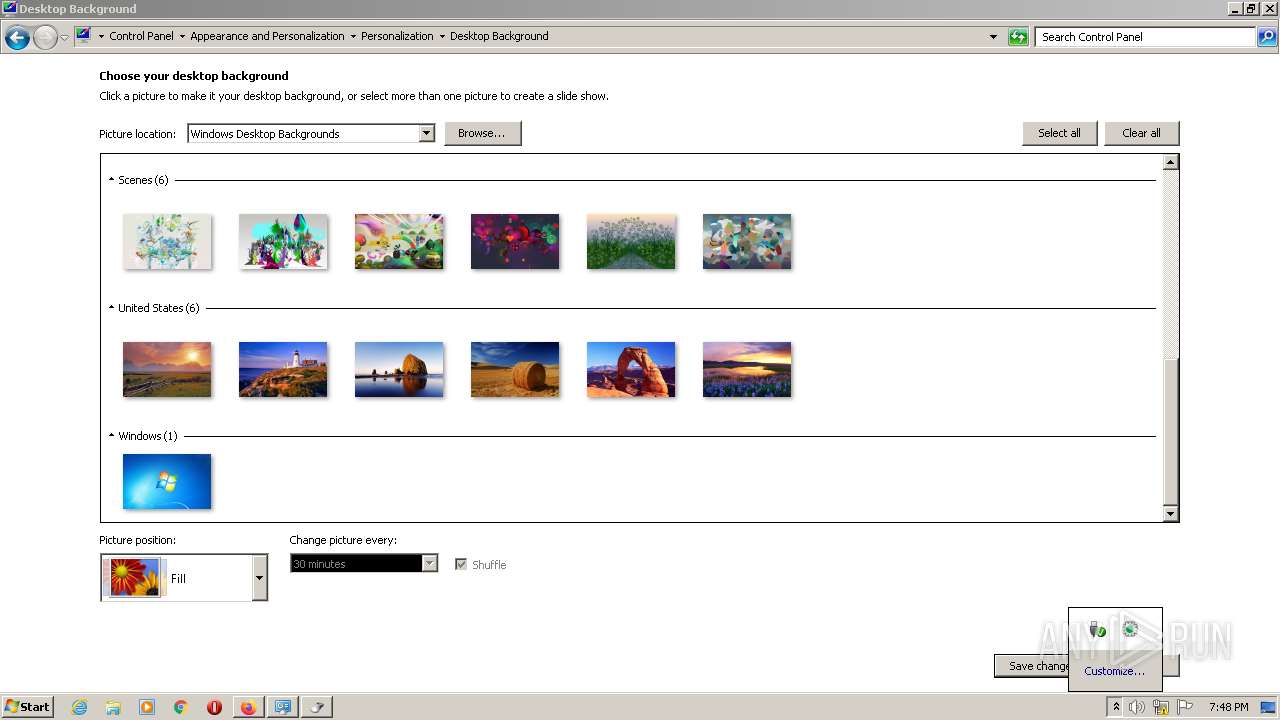The image size is (1280, 720).
Task: Click the wallpaper list scrollbar thumb
Action: point(1171,430)
